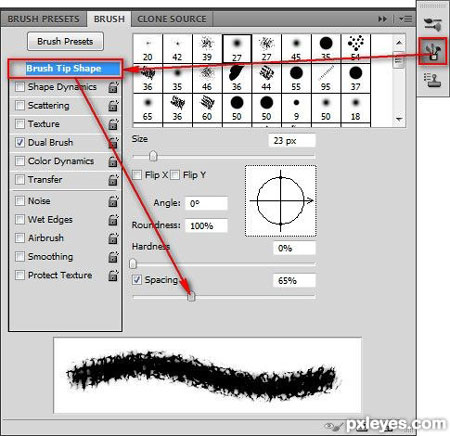Open the Clone Source stamp icon in dock
The image size is (450, 436).
(433, 80)
